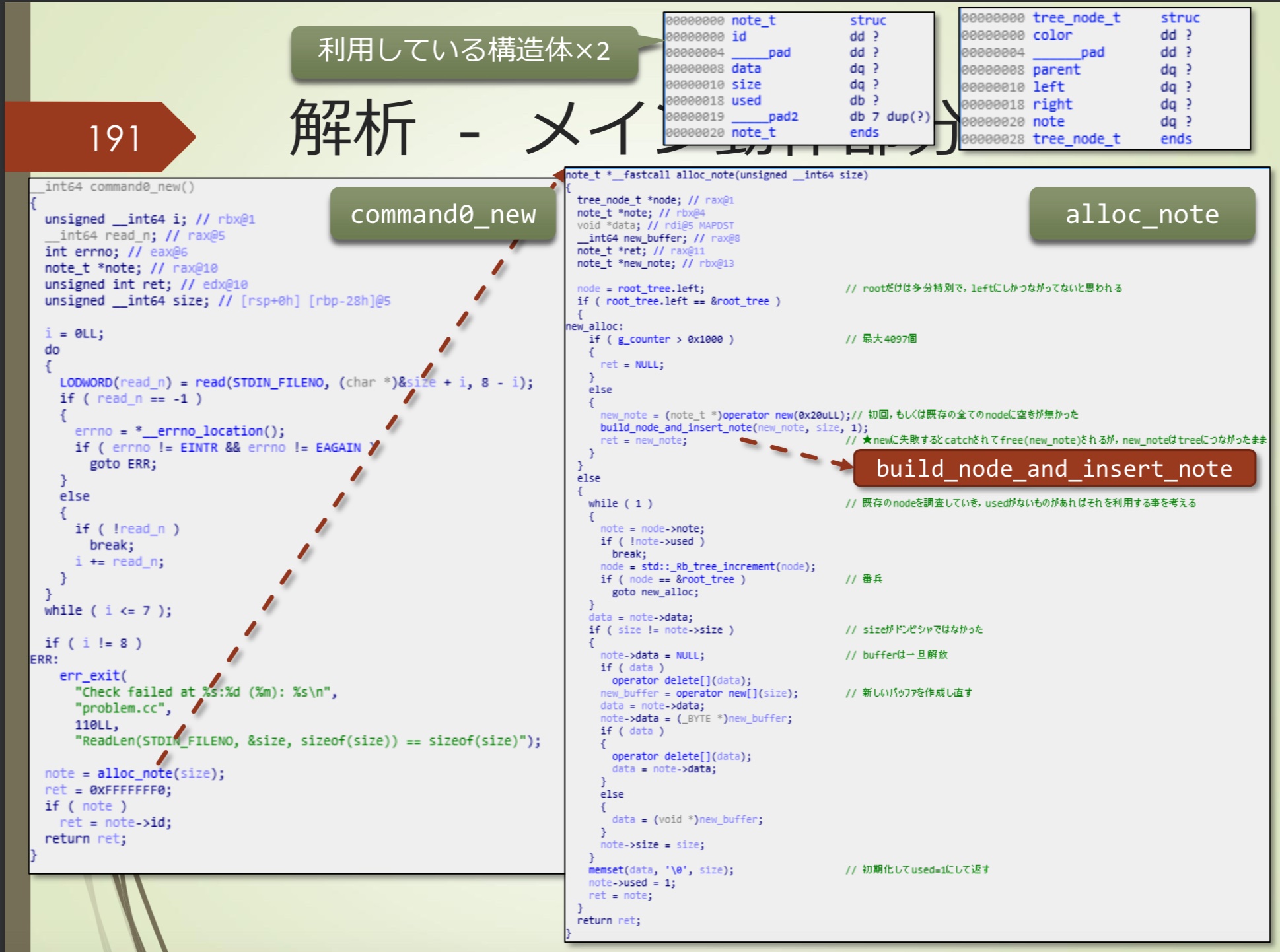Click the std::_Rb_tree_increment(node) call

point(728,566)
